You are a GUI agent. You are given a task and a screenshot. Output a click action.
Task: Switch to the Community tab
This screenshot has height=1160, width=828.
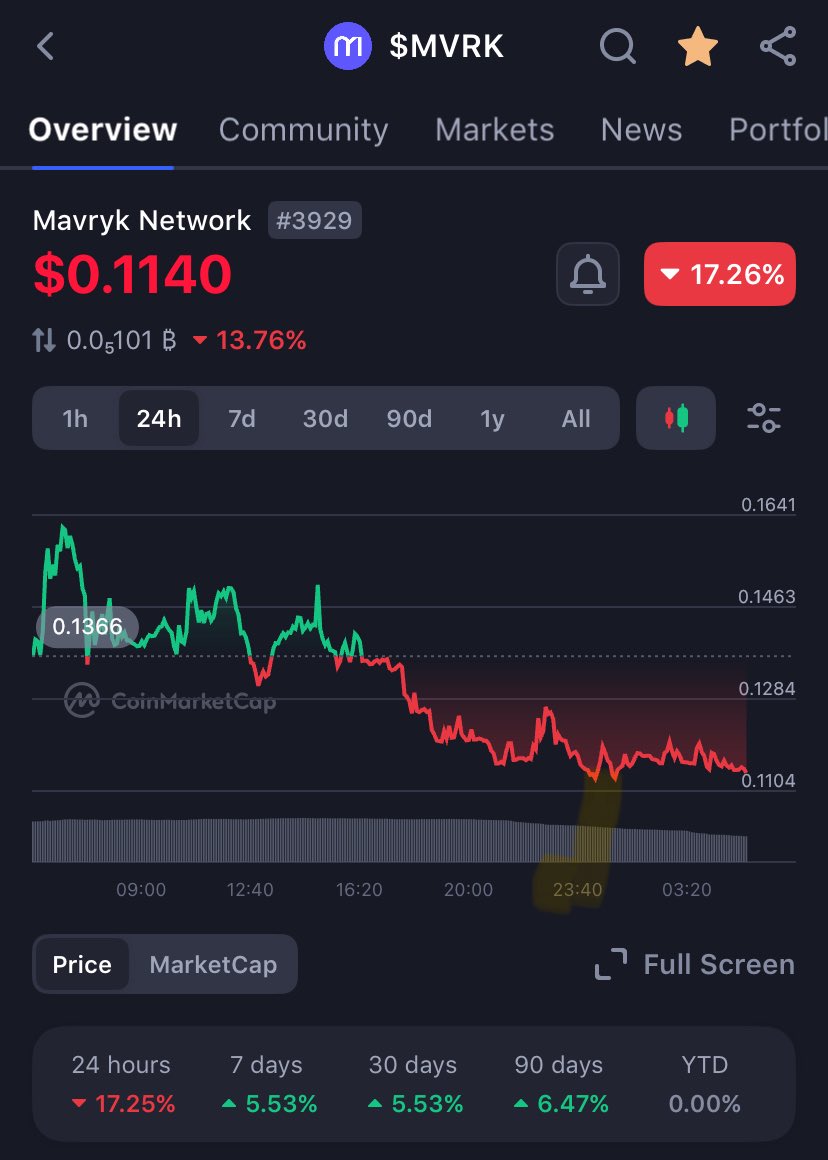(x=303, y=129)
